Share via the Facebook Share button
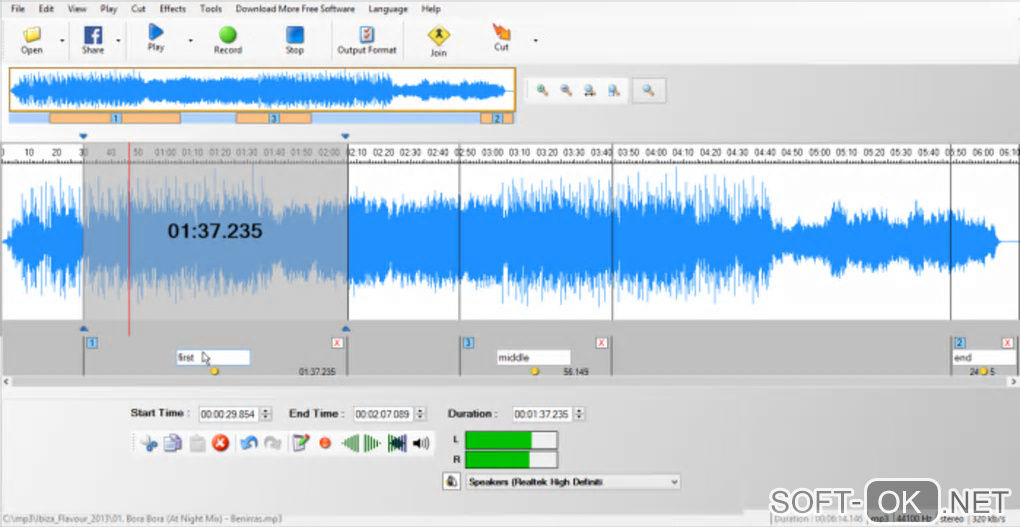Image resolution: width=1020 pixels, height=527 pixels. coord(93,40)
